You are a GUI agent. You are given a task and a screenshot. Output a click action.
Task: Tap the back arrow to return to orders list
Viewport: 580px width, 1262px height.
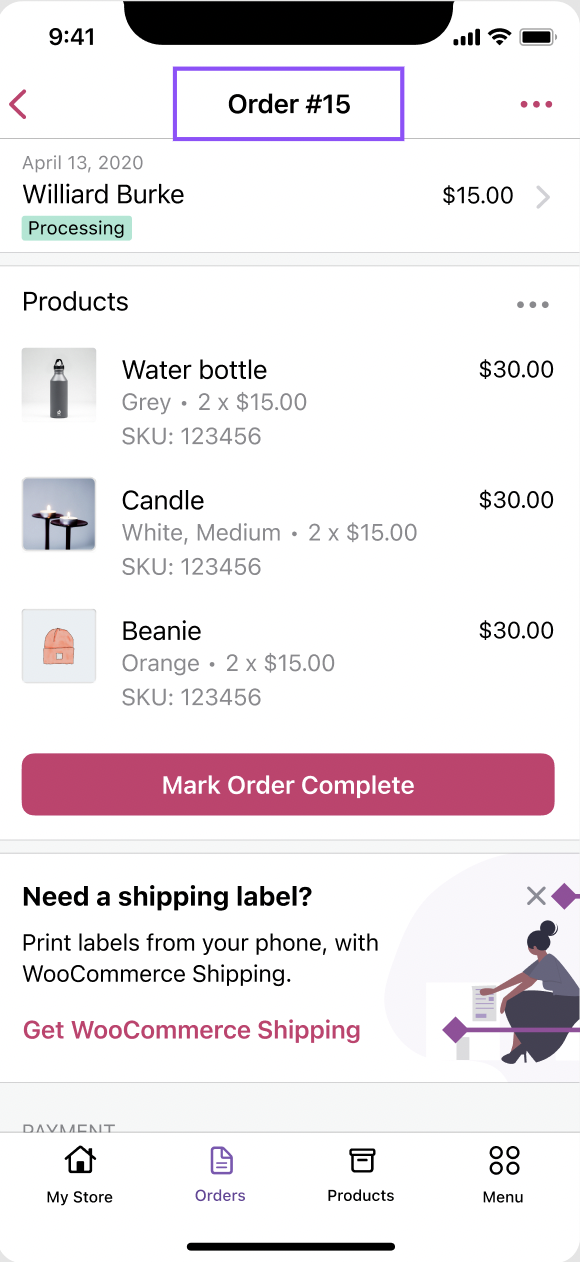point(18,104)
